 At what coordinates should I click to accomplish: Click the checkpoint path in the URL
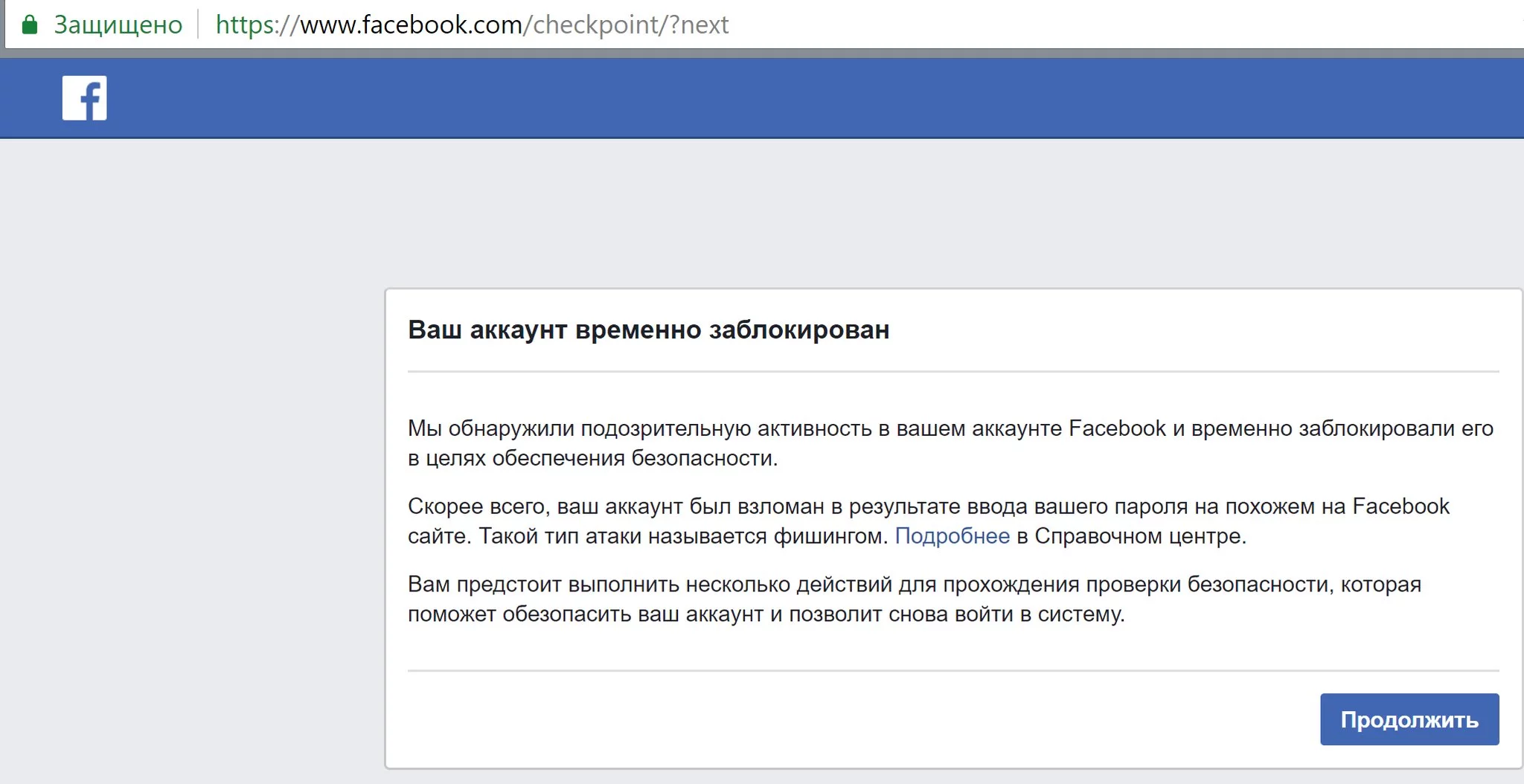596,25
